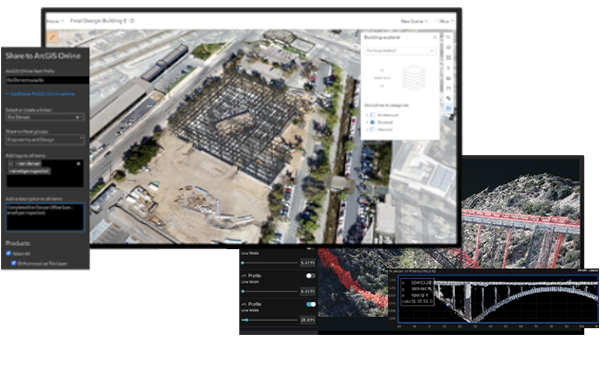The height and width of the screenshot is (375, 600).
Task: Click the 20.0 ft line width slider
Action: click(270, 320)
